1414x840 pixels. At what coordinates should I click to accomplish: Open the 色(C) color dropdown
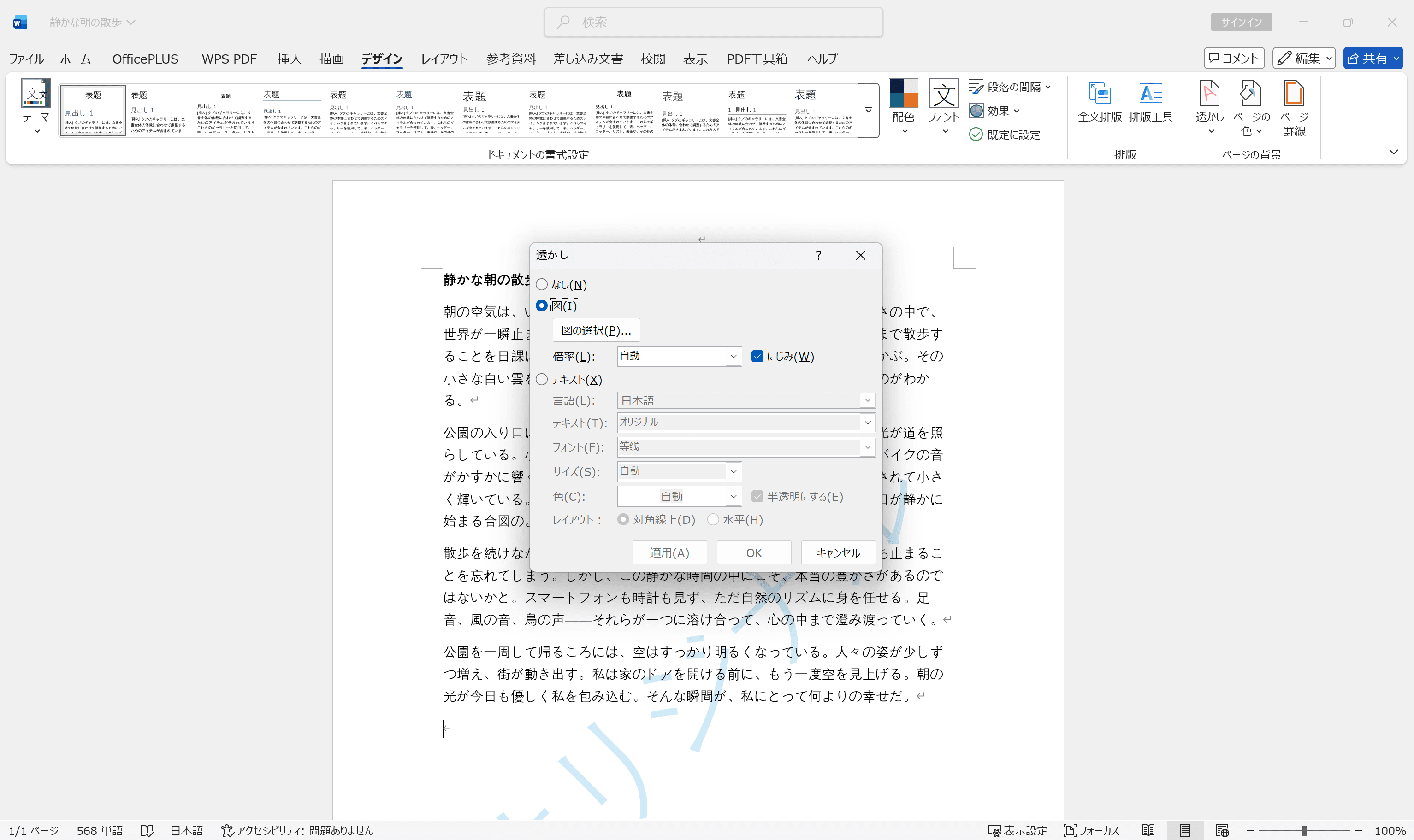[734, 496]
